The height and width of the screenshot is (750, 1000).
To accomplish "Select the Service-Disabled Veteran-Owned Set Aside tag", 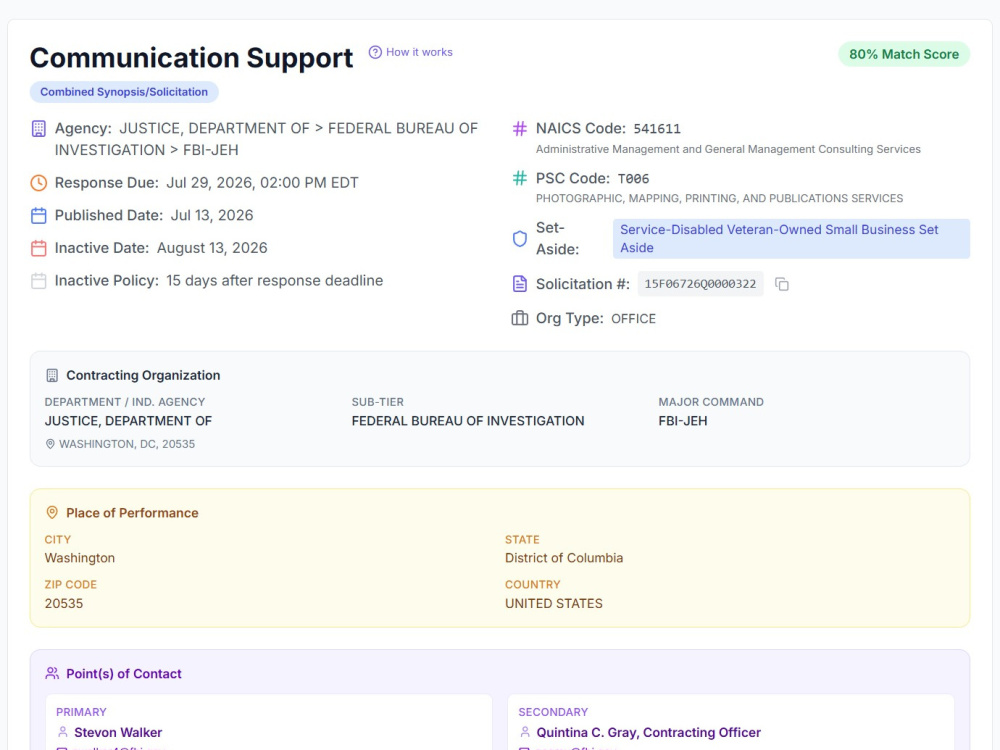I will pyautogui.click(x=791, y=239).
